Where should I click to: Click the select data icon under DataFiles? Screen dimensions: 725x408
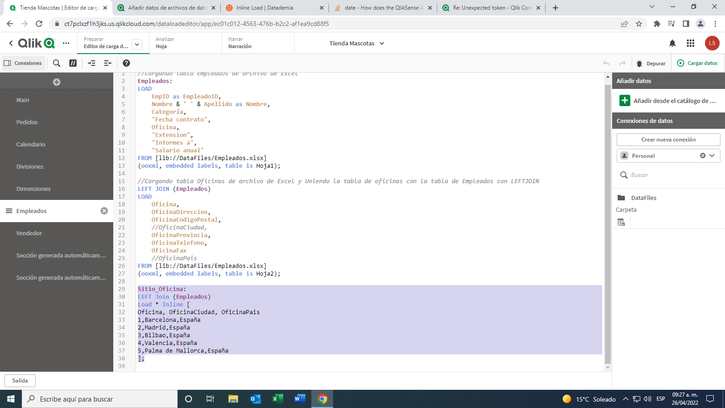click(622, 222)
